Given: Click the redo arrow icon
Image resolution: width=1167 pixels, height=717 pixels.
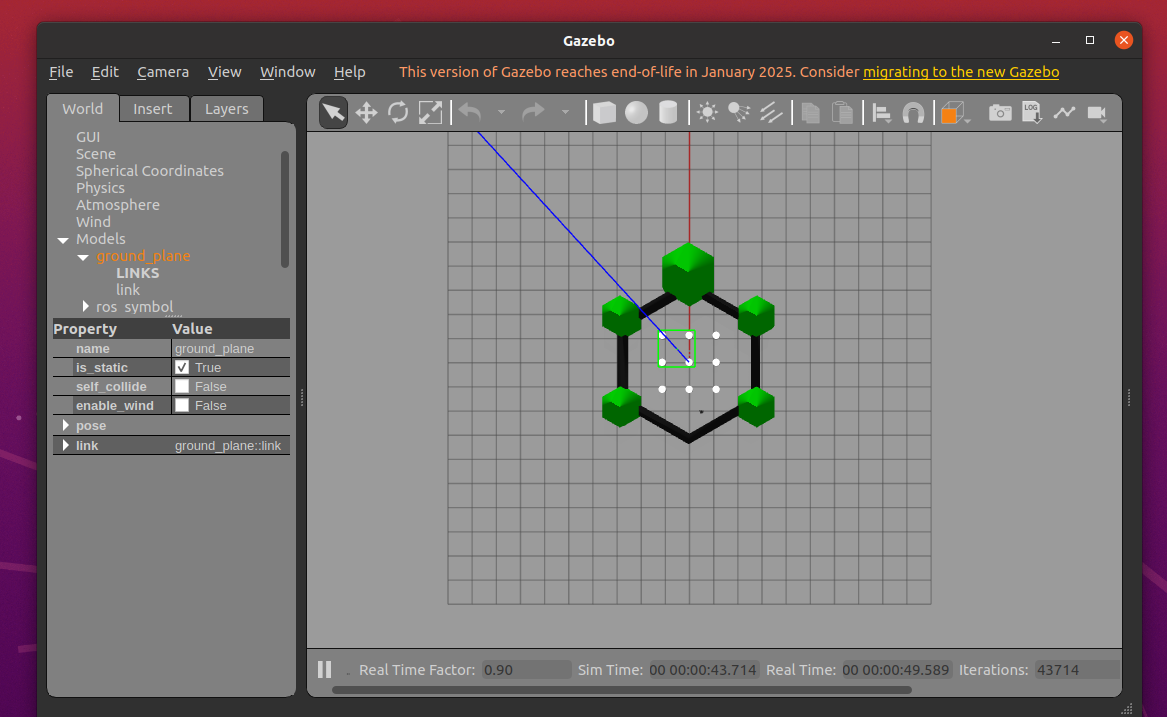Looking at the screenshot, I should (x=533, y=112).
